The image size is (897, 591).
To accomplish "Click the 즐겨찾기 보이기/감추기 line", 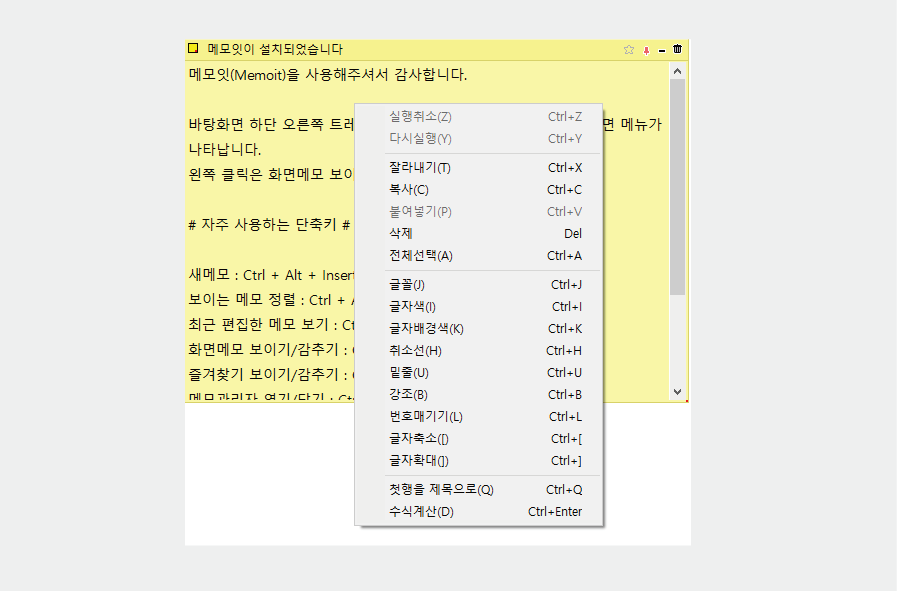I will (x=271, y=374).
